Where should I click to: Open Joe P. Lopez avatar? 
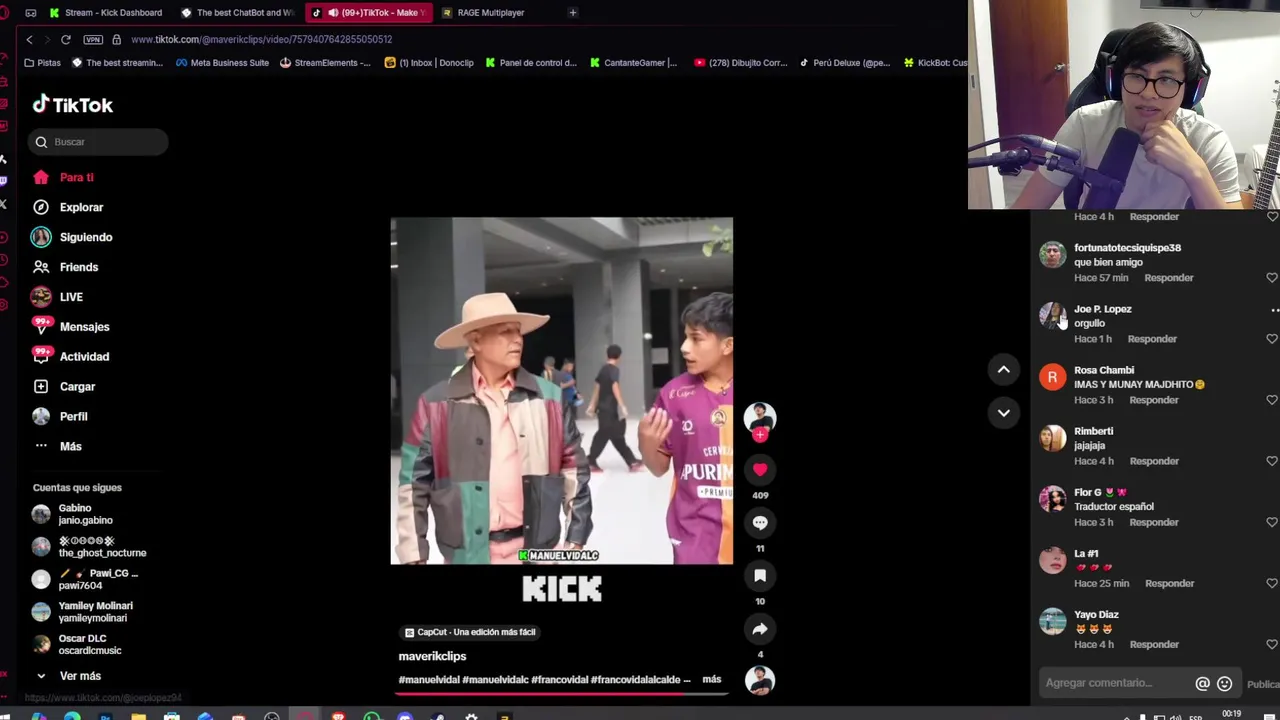click(1052, 316)
